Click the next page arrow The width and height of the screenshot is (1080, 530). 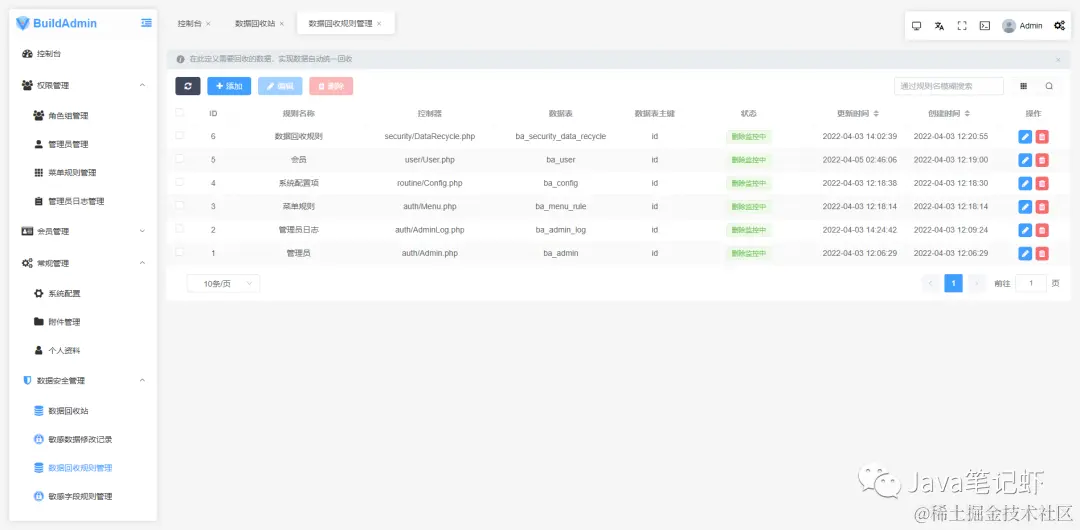(x=976, y=283)
